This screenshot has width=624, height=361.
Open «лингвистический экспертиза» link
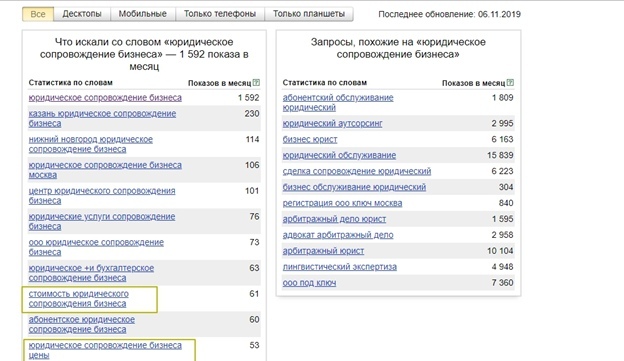[x=339, y=267]
